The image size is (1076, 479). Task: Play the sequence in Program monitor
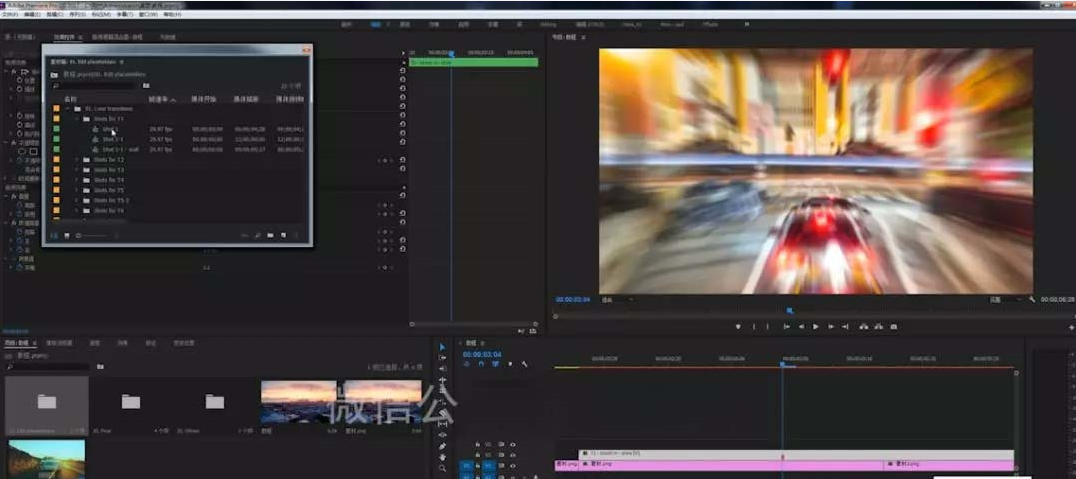(815, 327)
